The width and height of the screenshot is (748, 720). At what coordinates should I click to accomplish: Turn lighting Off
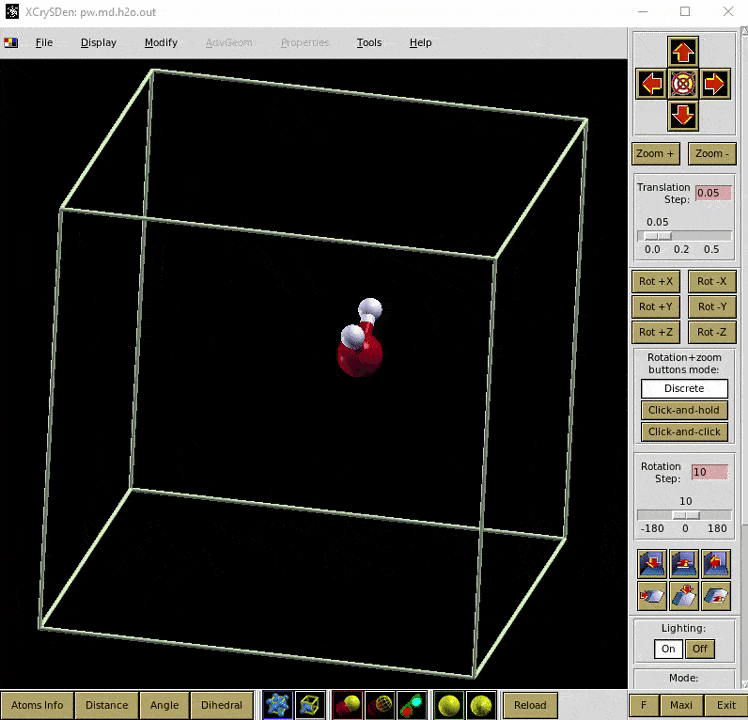click(x=700, y=649)
